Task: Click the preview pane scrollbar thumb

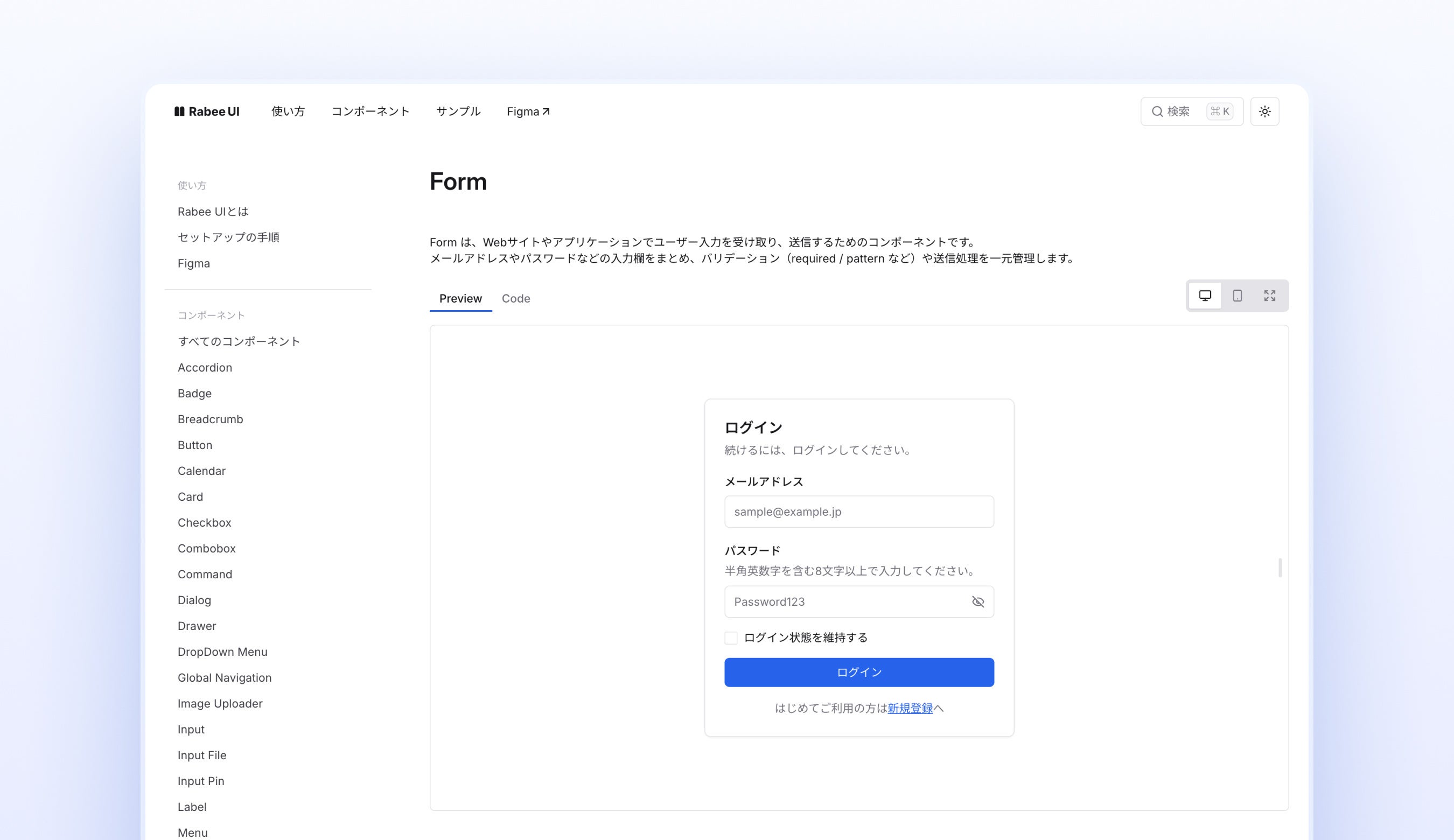Action: tap(1280, 568)
